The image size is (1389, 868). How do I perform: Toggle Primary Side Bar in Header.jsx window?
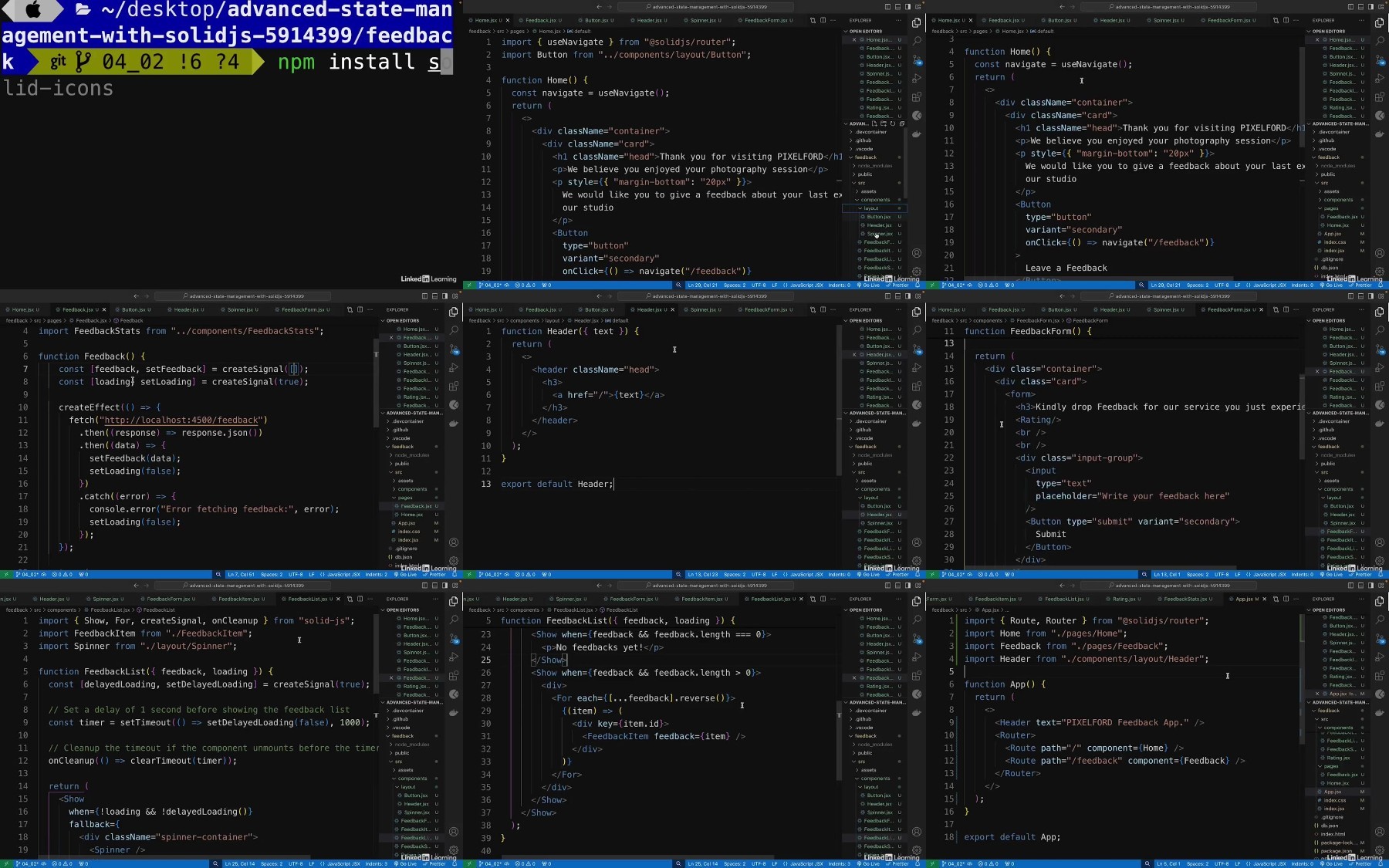coord(887,296)
